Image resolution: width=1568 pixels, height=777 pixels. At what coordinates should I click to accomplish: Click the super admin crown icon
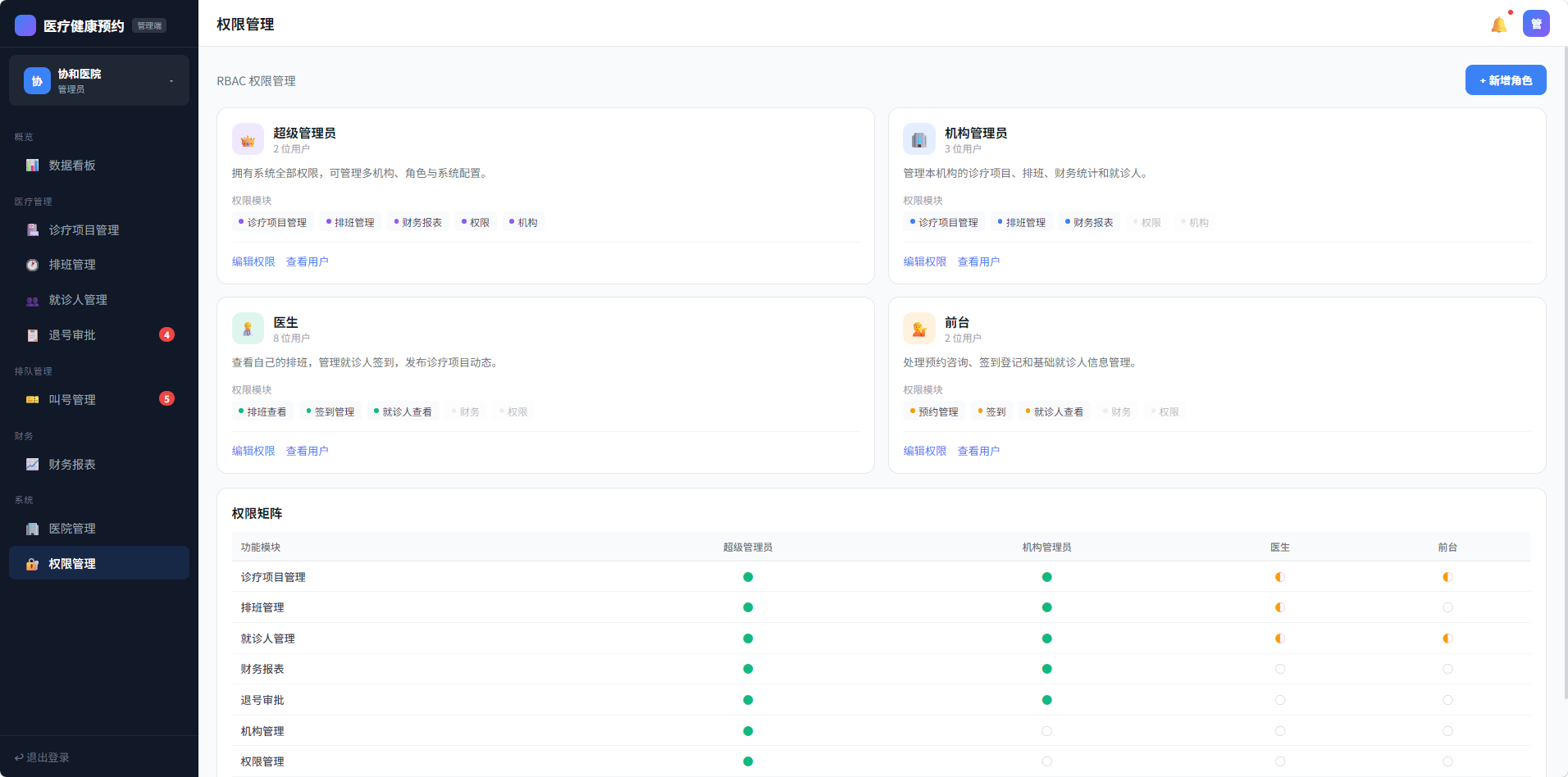248,140
